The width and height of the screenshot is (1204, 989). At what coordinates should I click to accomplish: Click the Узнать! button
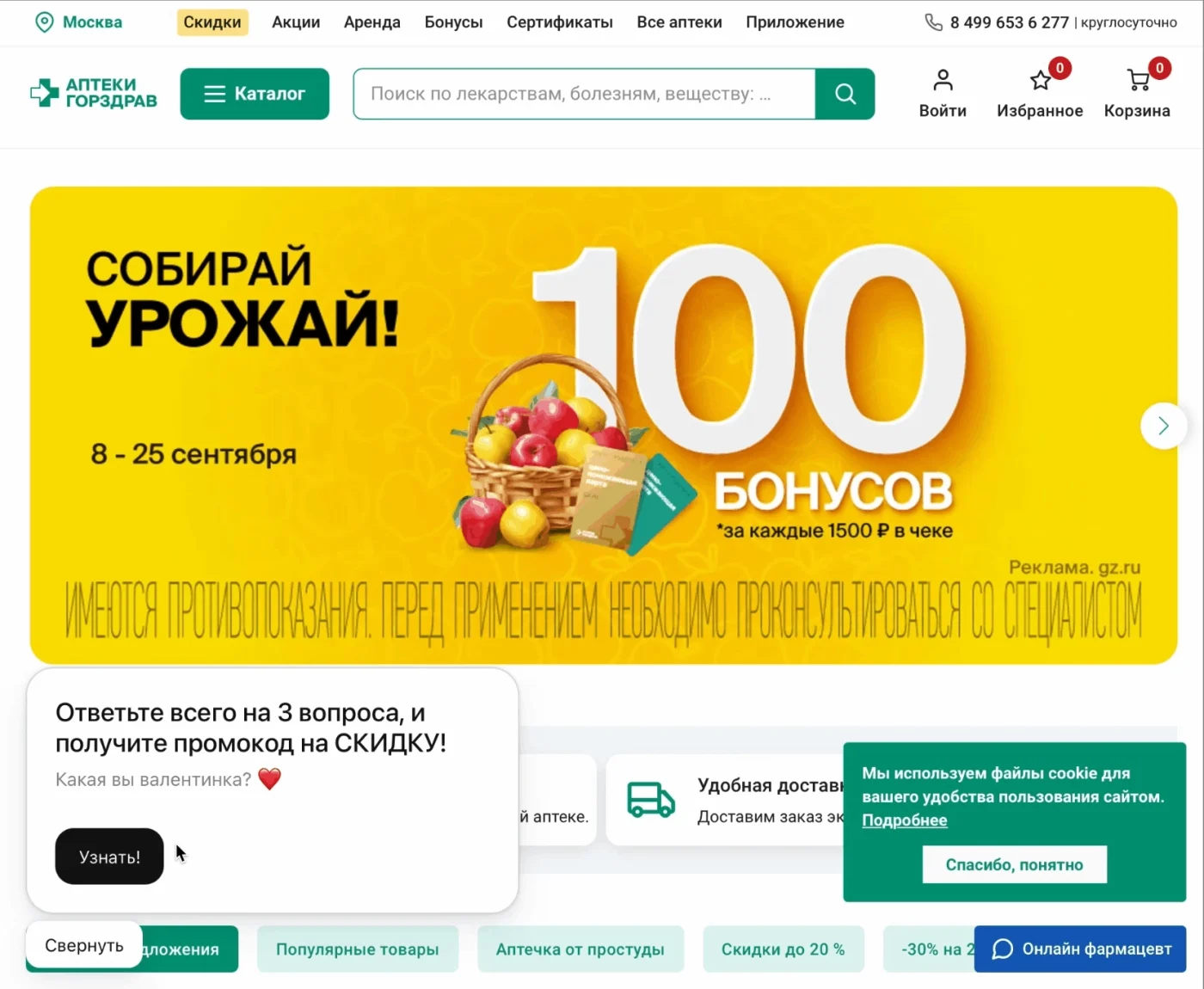109,857
